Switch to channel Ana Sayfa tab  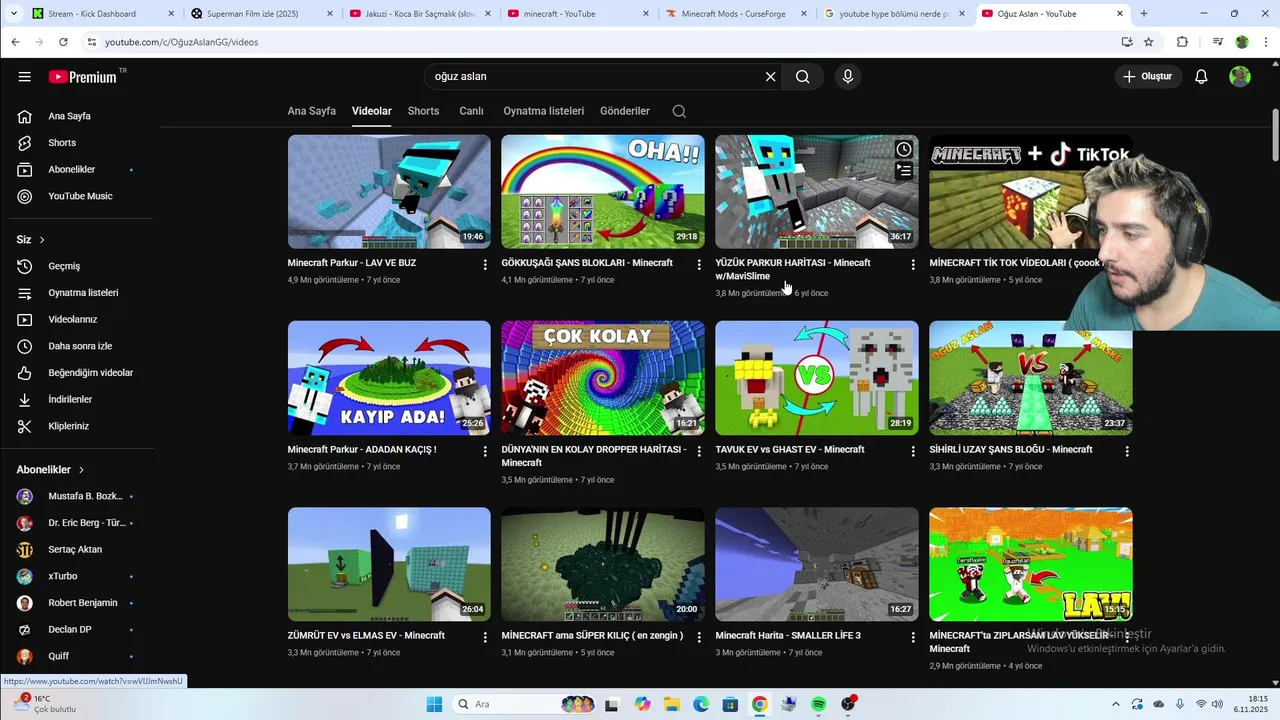pos(312,111)
